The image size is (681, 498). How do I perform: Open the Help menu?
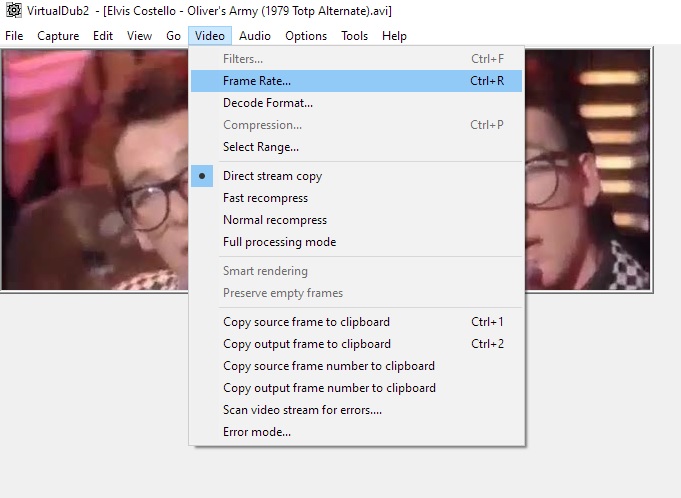point(394,36)
